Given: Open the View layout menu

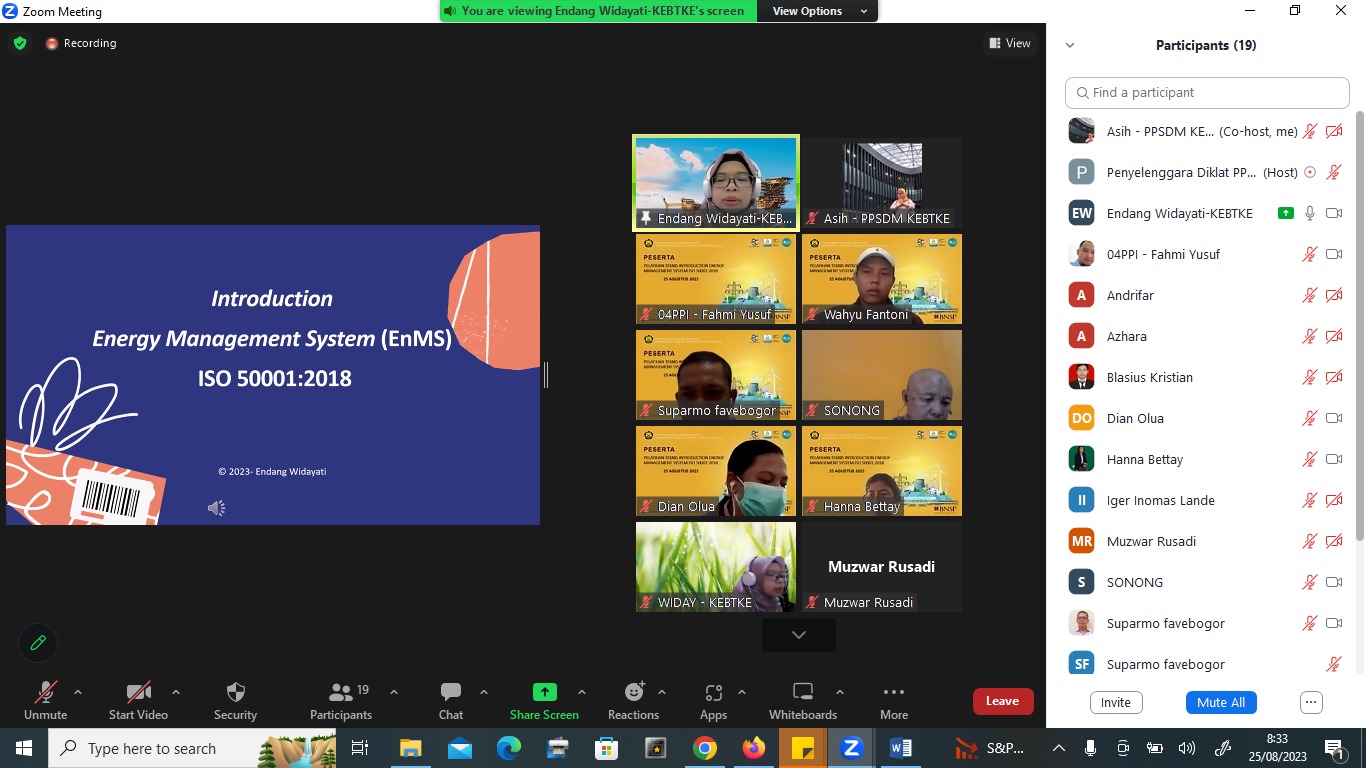Looking at the screenshot, I should pos(1010,43).
